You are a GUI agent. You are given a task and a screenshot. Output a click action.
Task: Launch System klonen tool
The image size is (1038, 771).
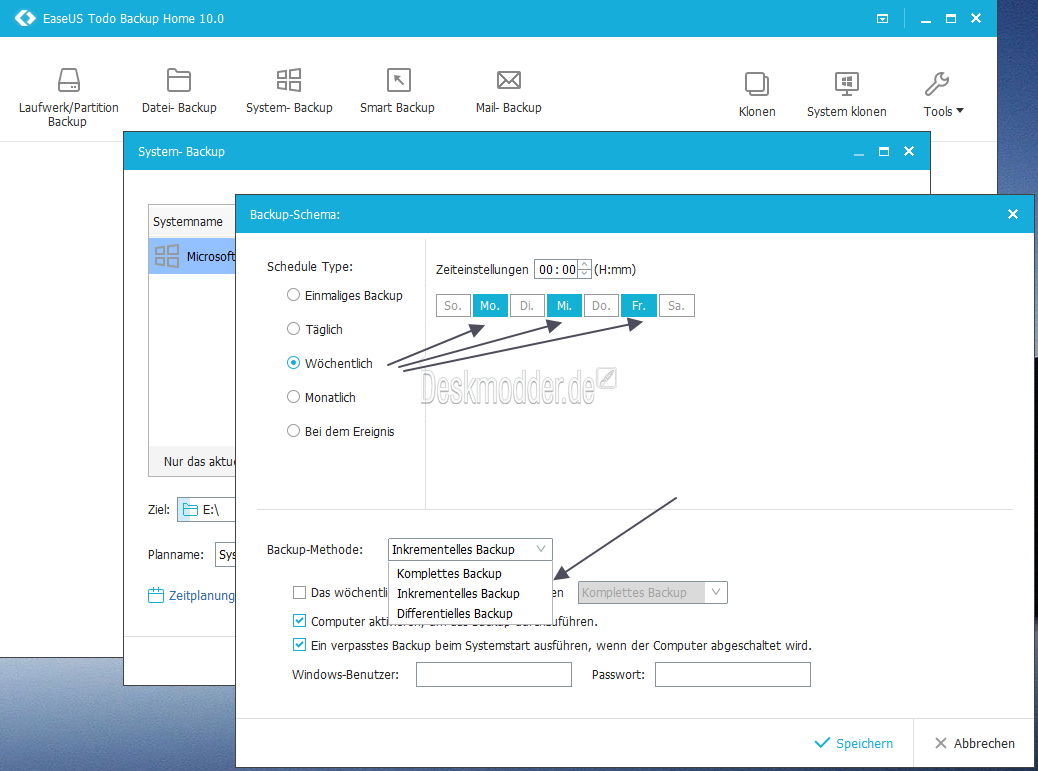coord(846,94)
